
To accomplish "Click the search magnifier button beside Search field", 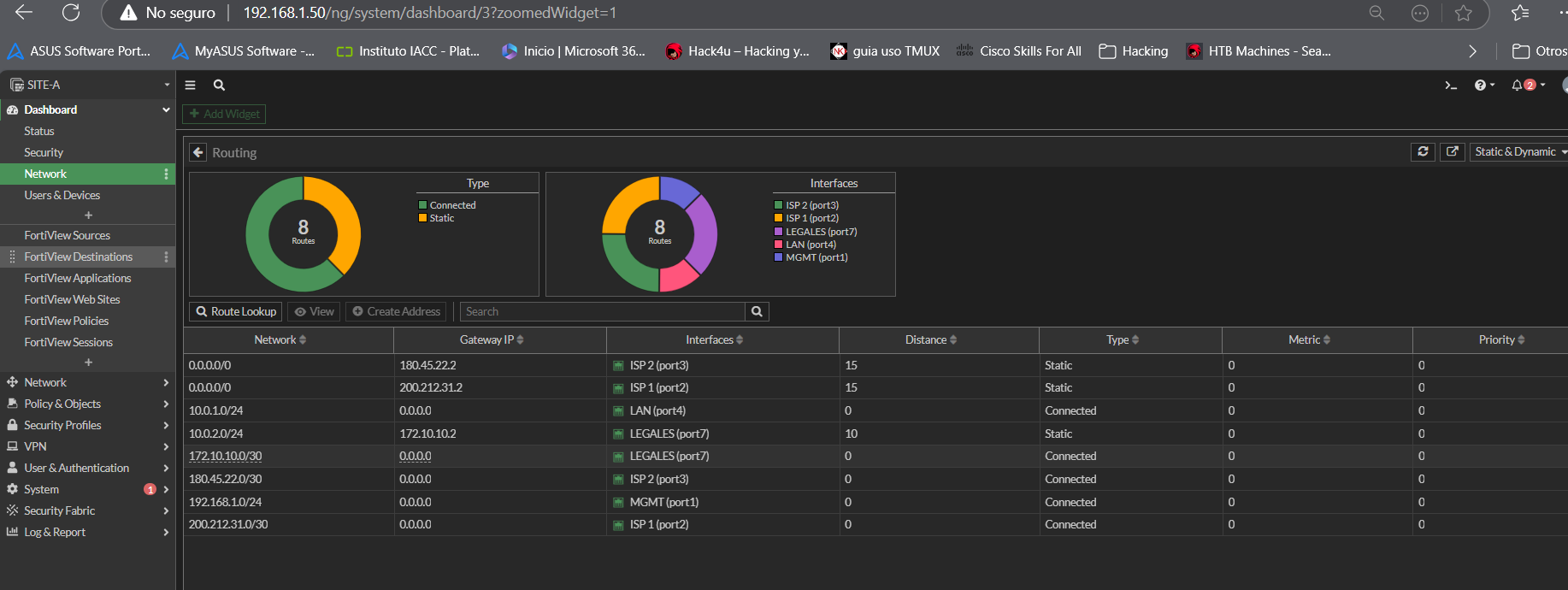I will coord(757,312).
